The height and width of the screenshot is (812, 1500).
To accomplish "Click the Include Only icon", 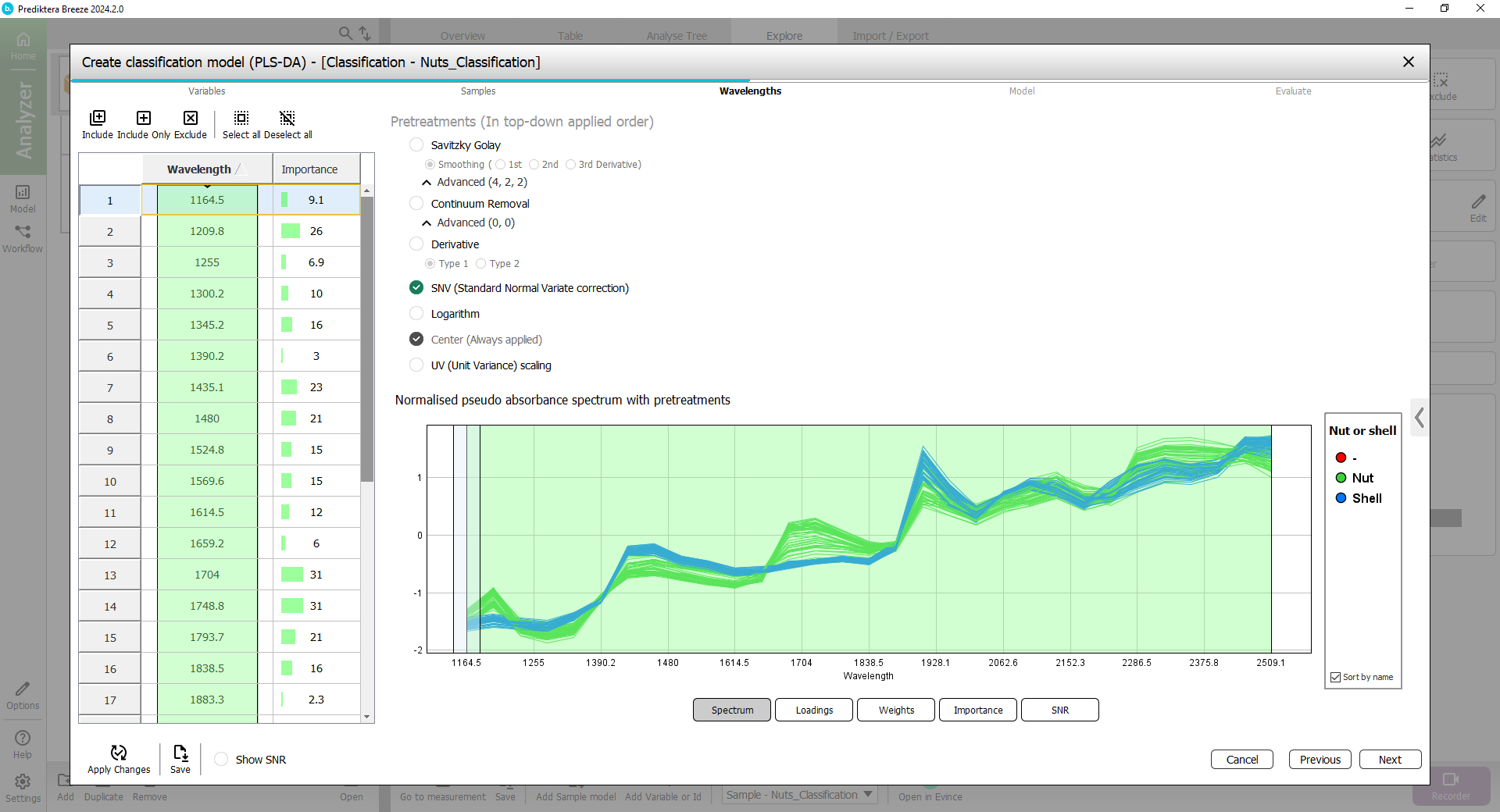I will click(144, 119).
